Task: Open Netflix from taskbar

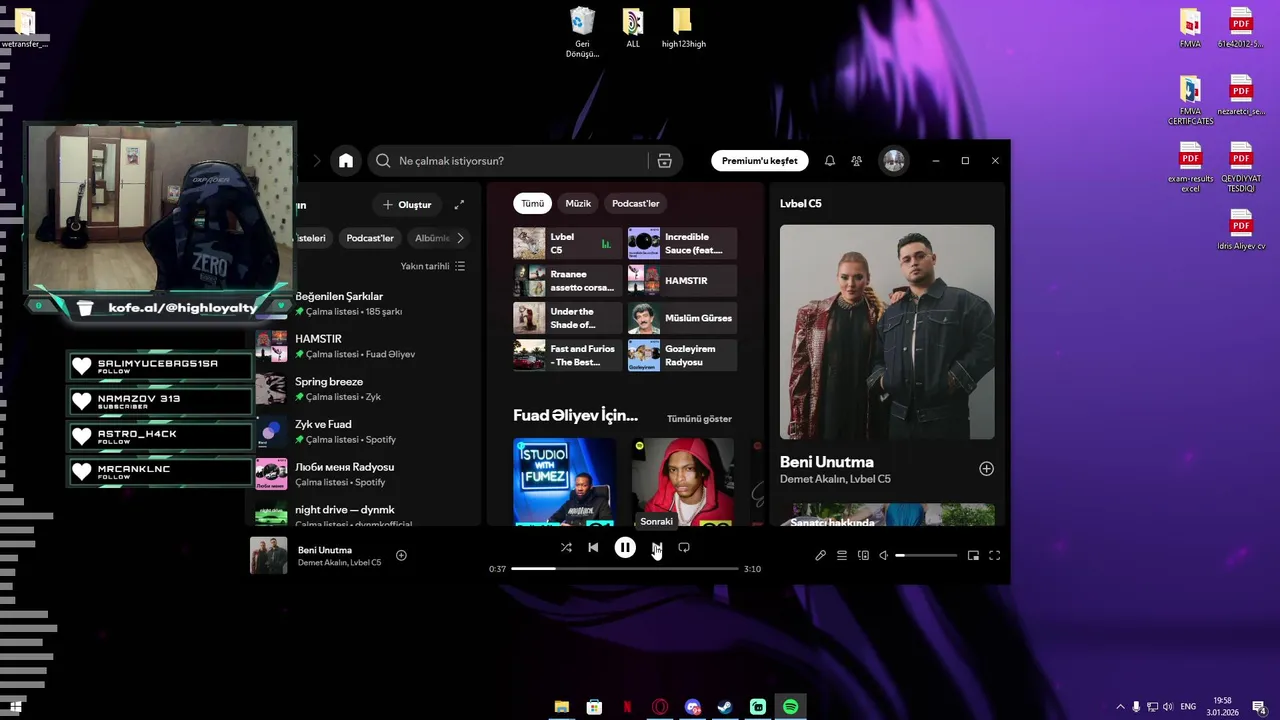Action: click(627, 707)
